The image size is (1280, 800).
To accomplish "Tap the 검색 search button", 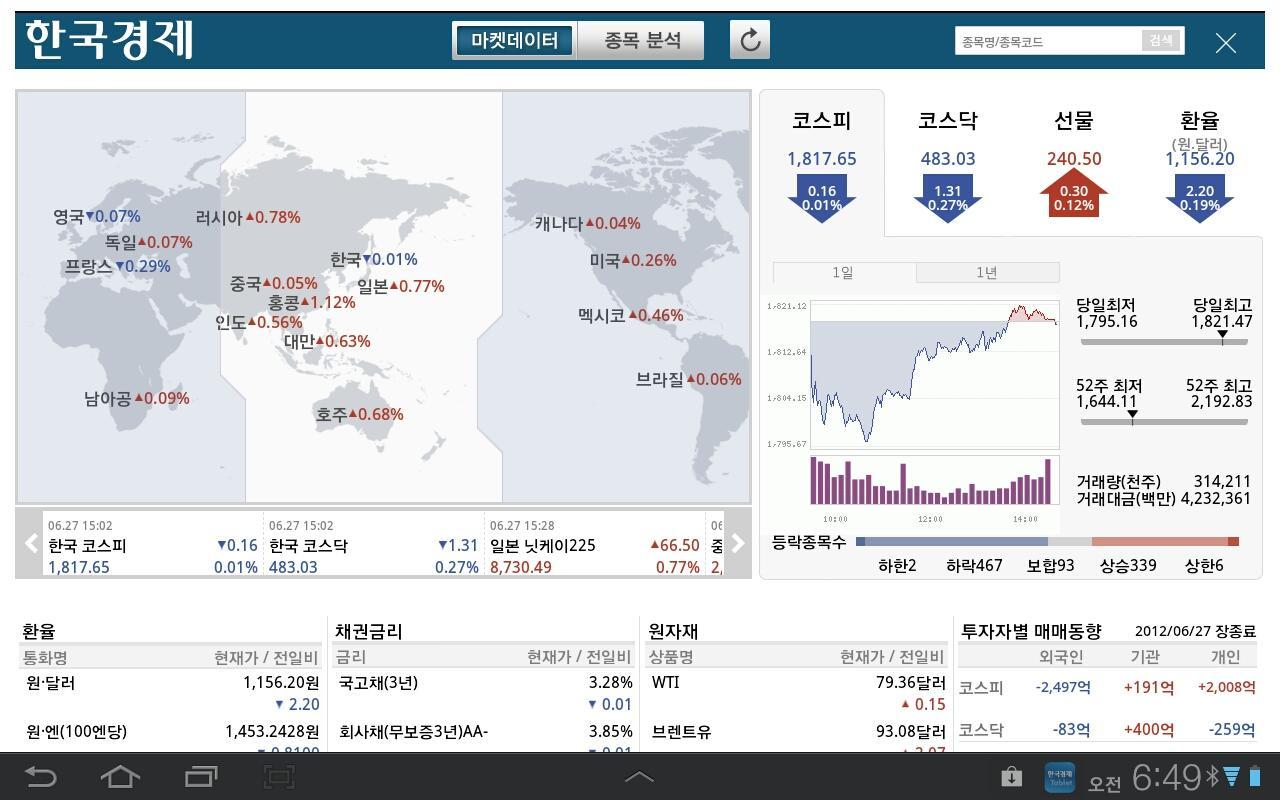I will [x=1160, y=40].
